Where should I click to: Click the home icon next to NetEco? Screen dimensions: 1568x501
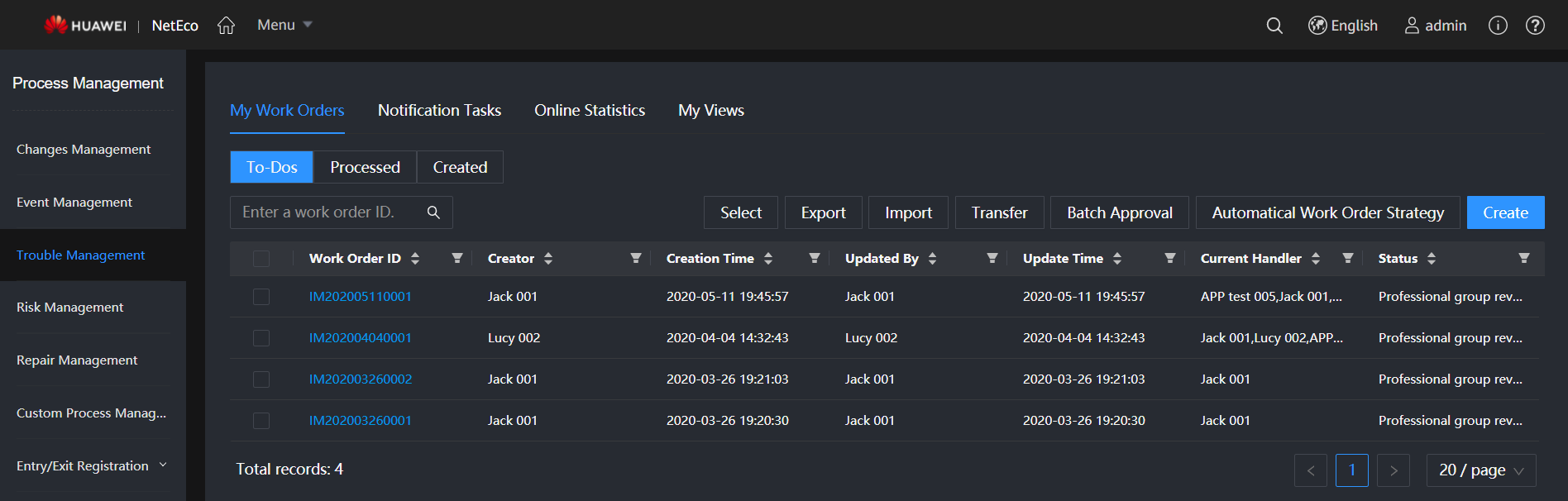click(x=226, y=26)
